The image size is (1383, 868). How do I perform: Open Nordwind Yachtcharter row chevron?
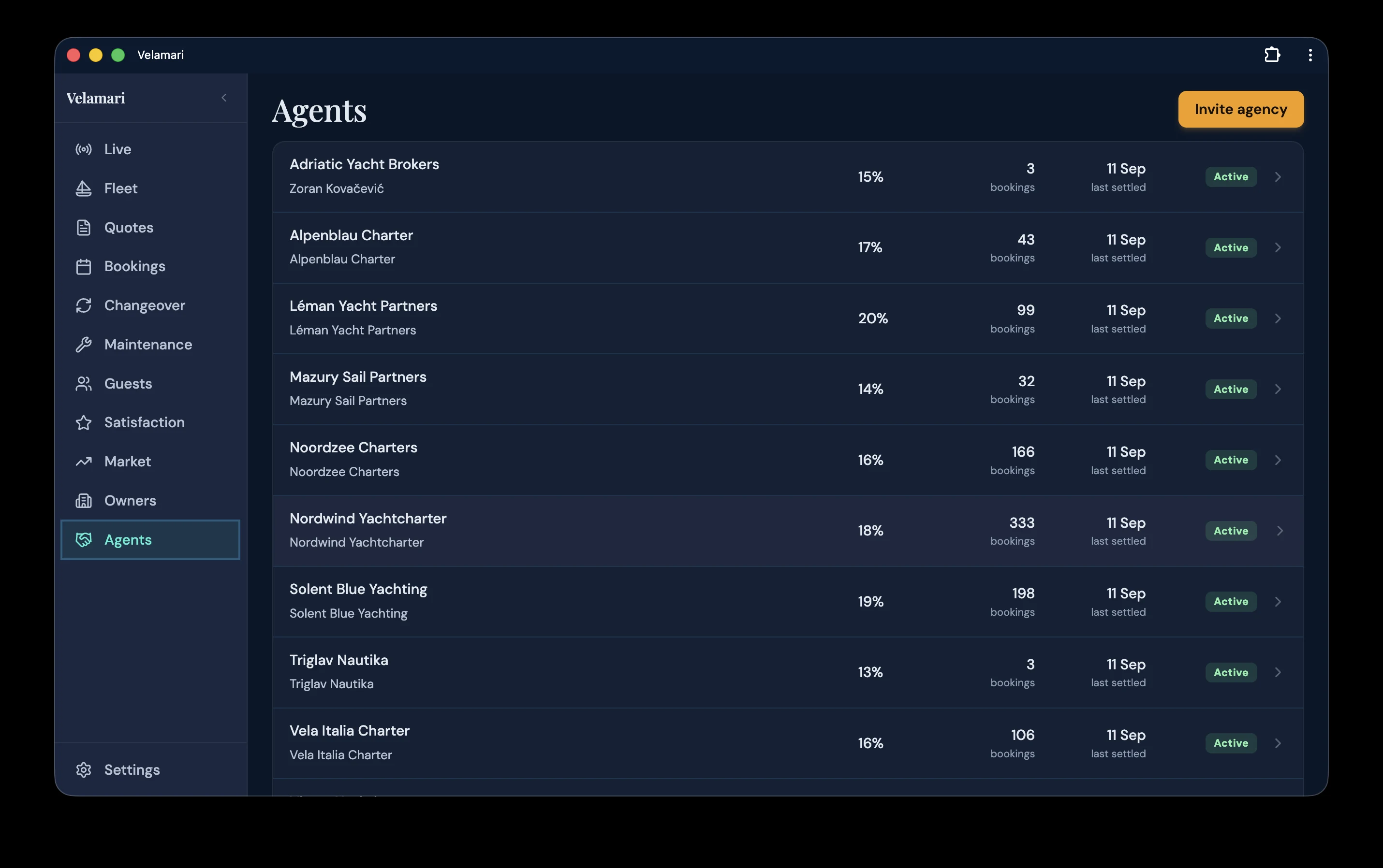[x=1280, y=531]
